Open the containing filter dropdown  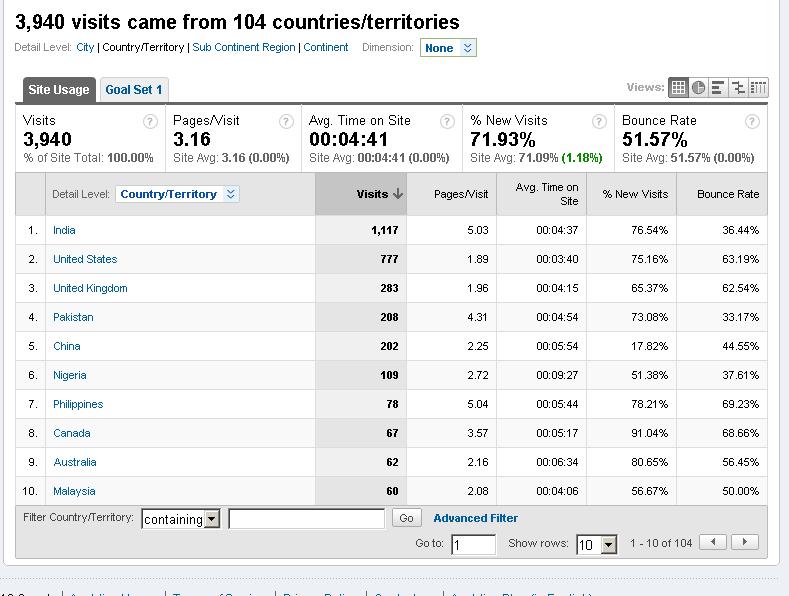pyautogui.click(x=181, y=519)
